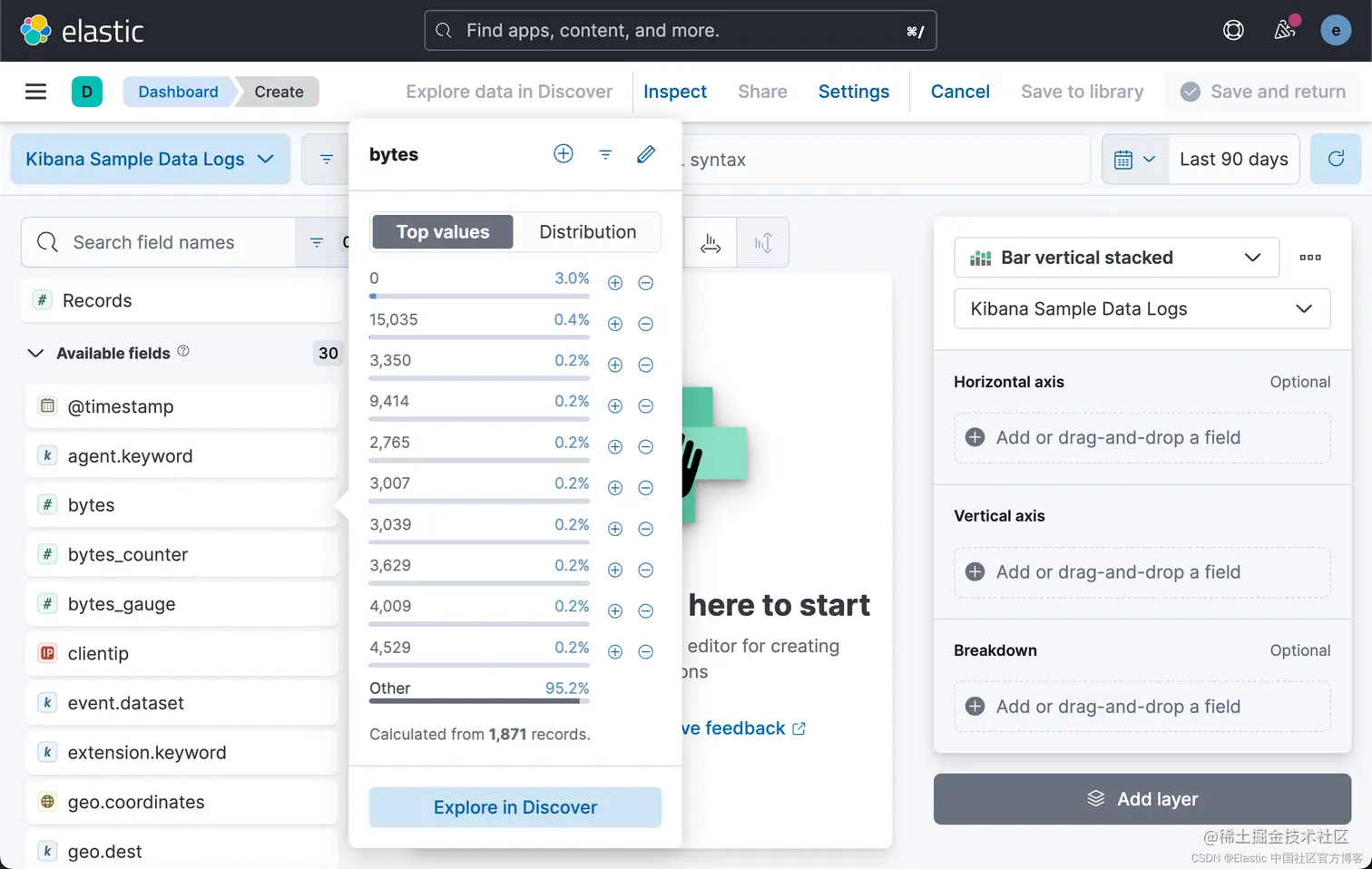Collapse the Available fields section
1372x869 pixels.
point(35,353)
